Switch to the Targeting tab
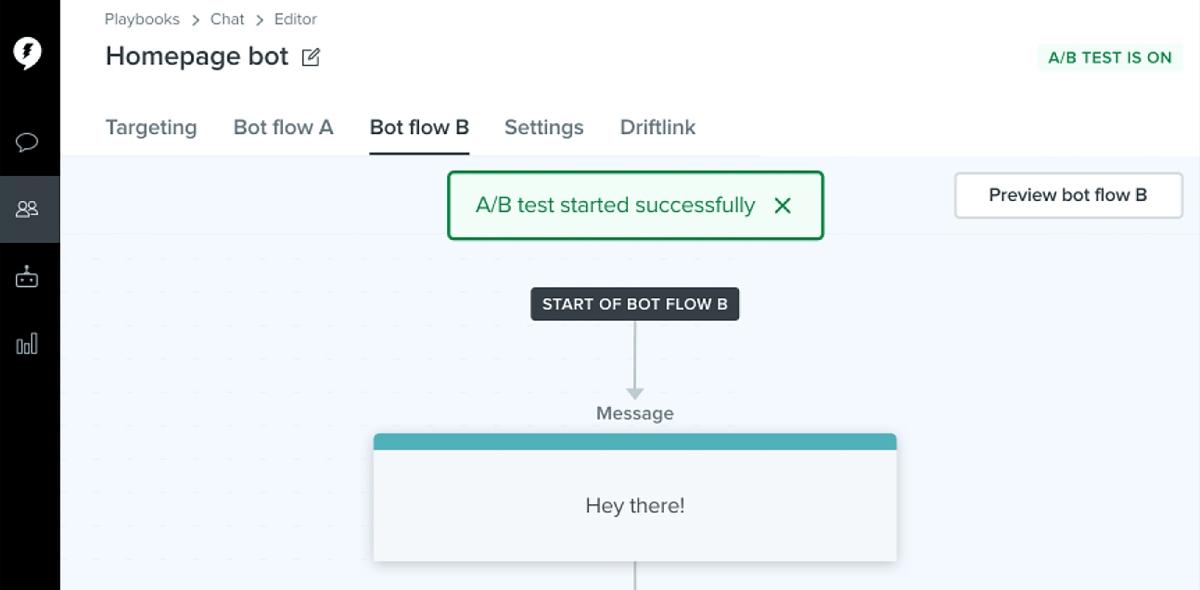The width and height of the screenshot is (1200, 590). tap(151, 128)
